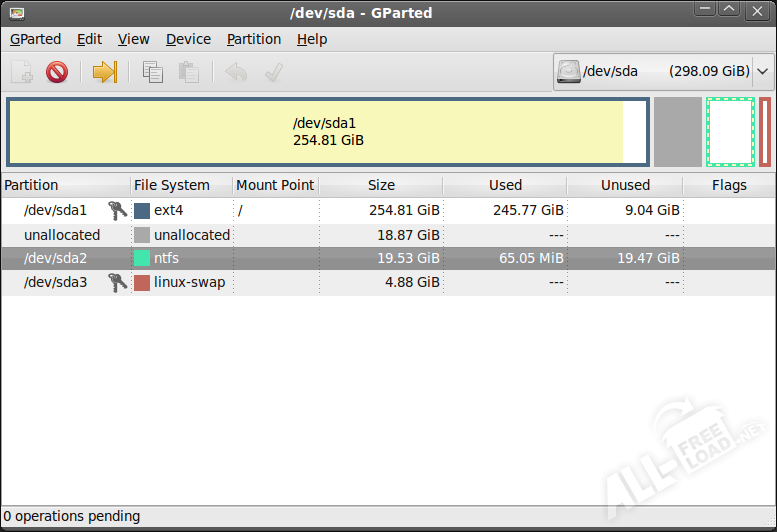Click the Copy partition toolbar icon
The width and height of the screenshot is (777, 532).
[x=153, y=72]
